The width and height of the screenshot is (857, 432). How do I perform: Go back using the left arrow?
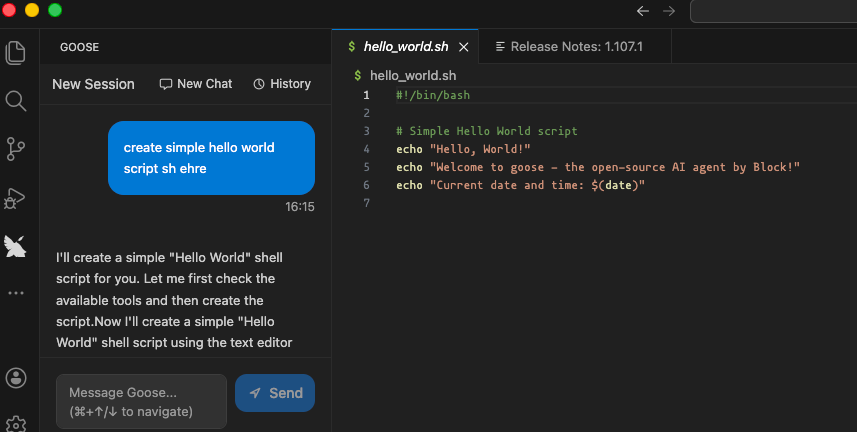click(643, 11)
